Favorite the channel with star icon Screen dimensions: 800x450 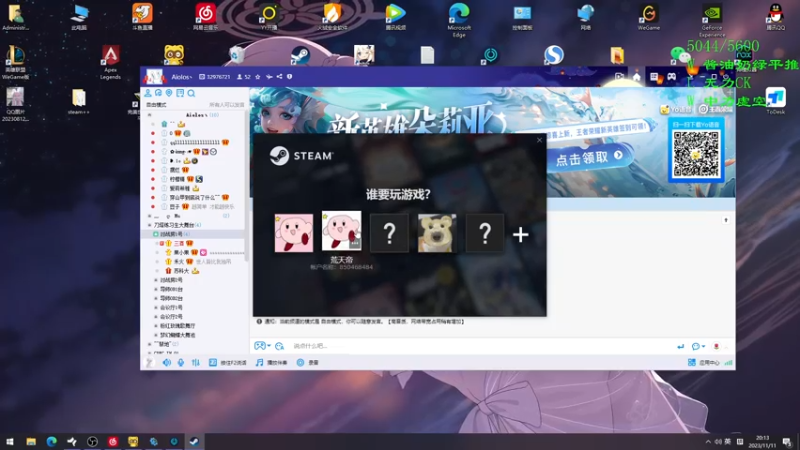[258, 77]
